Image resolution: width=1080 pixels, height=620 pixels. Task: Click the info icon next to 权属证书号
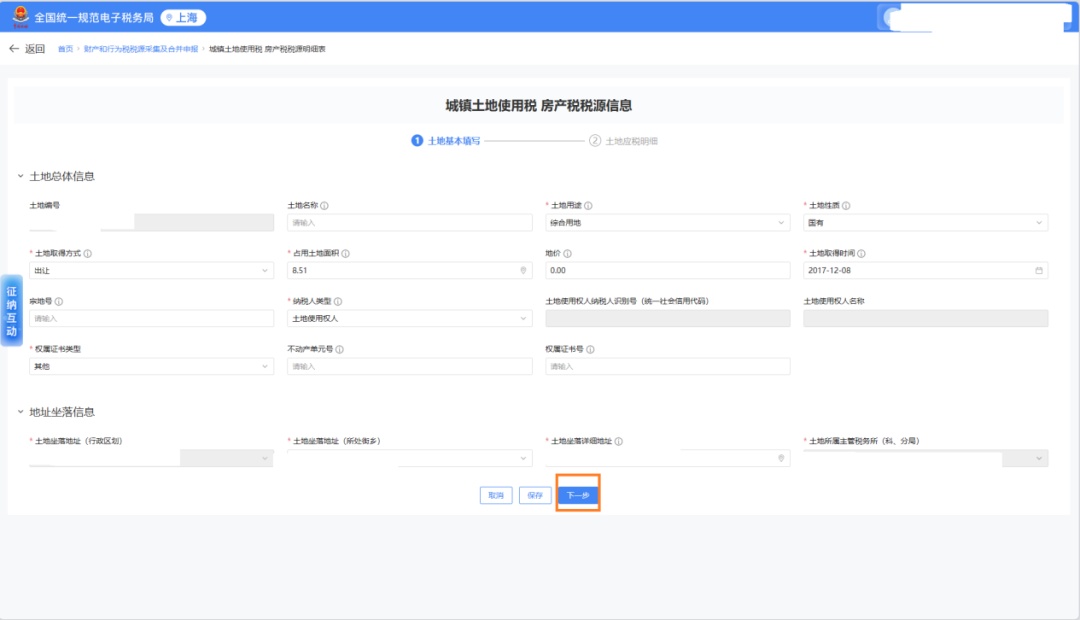(591, 350)
